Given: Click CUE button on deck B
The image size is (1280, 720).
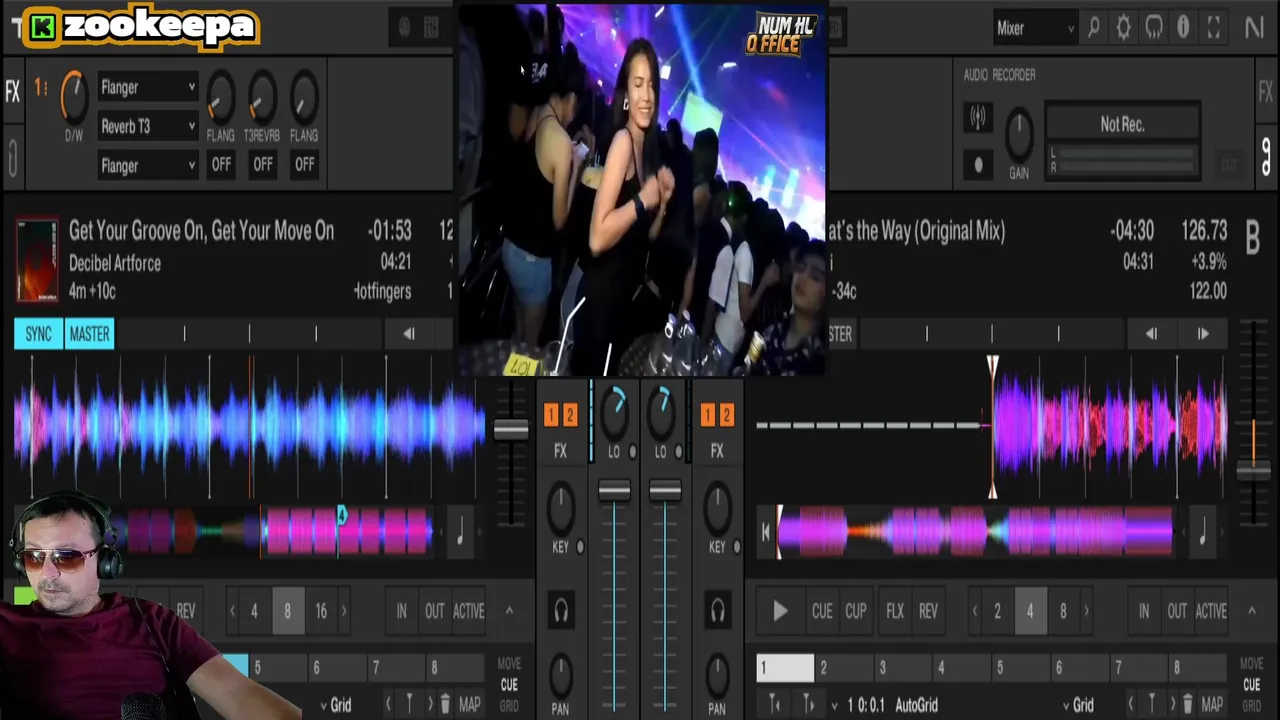Looking at the screenshot, I should (822, 611).
